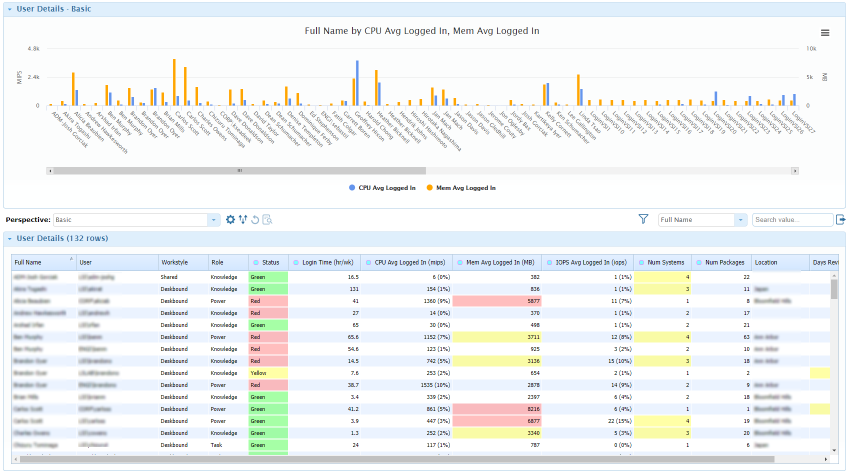Sort by Full Name column header
Screen dimensions: 850x474
click(44, 262)
